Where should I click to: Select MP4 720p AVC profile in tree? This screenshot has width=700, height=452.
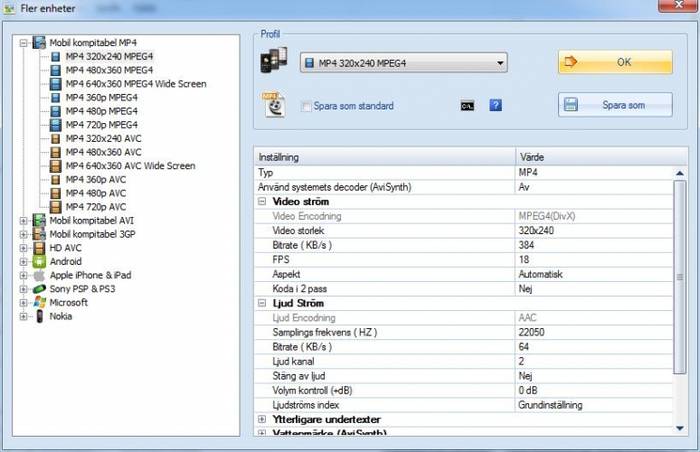pyautogui.click(x=96, y=207)
